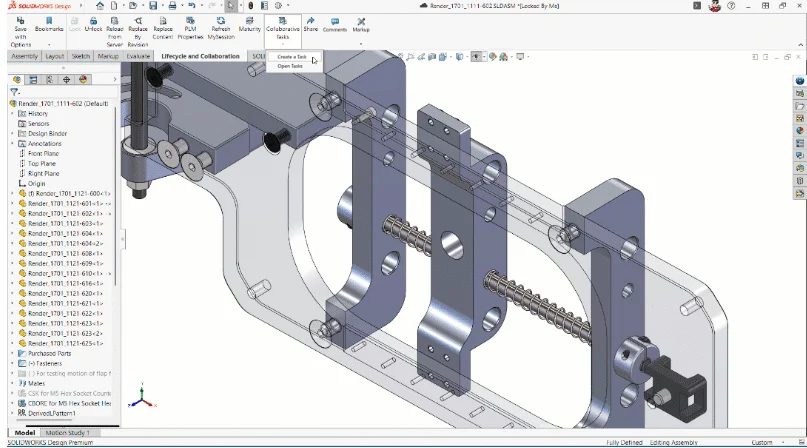Open the Motion Study 1 tab
Screen dimensions: 807x448
tap(66, 433)
